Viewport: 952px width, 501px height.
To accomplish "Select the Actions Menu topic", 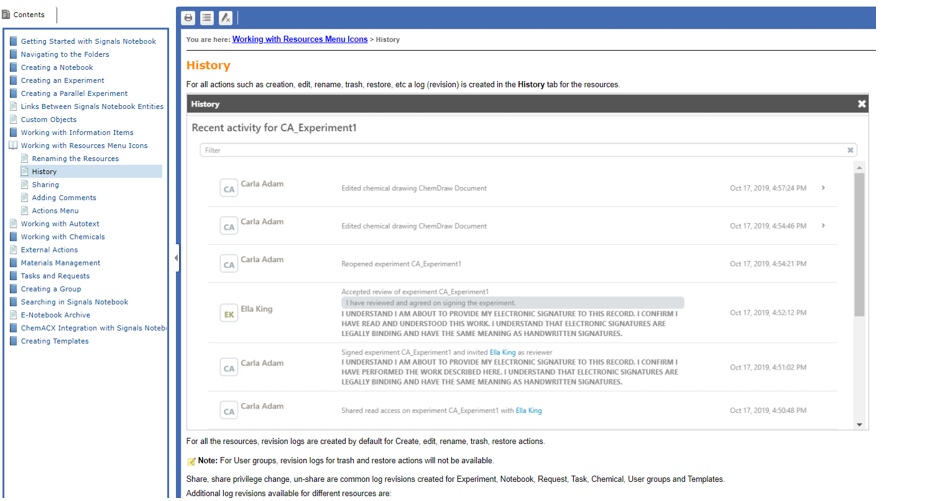I will click(x=55, y=211).
